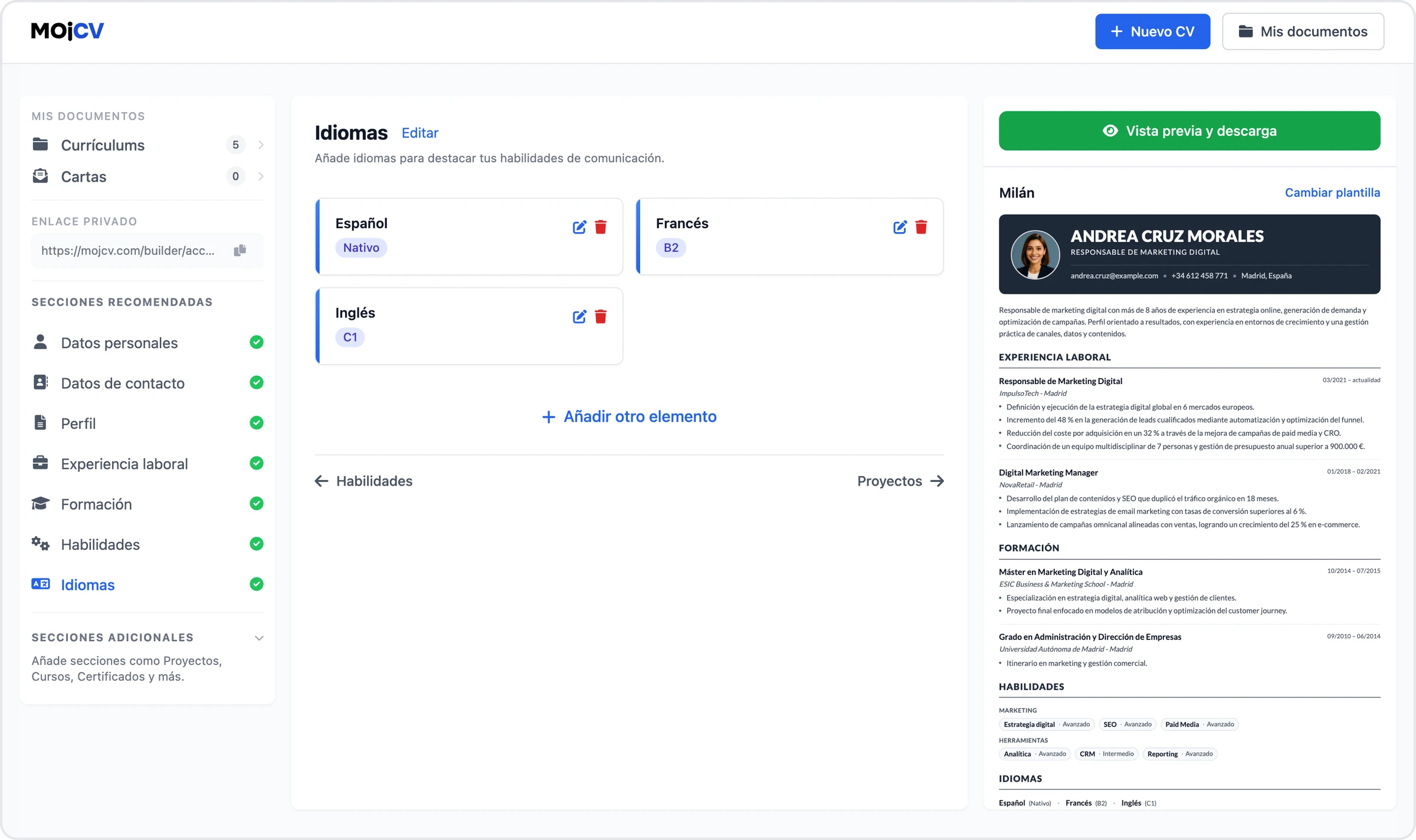The width and height of the screenshot is (1416, 840).
Task: Click the Currículums folder icon
Action: pos(40,145)
